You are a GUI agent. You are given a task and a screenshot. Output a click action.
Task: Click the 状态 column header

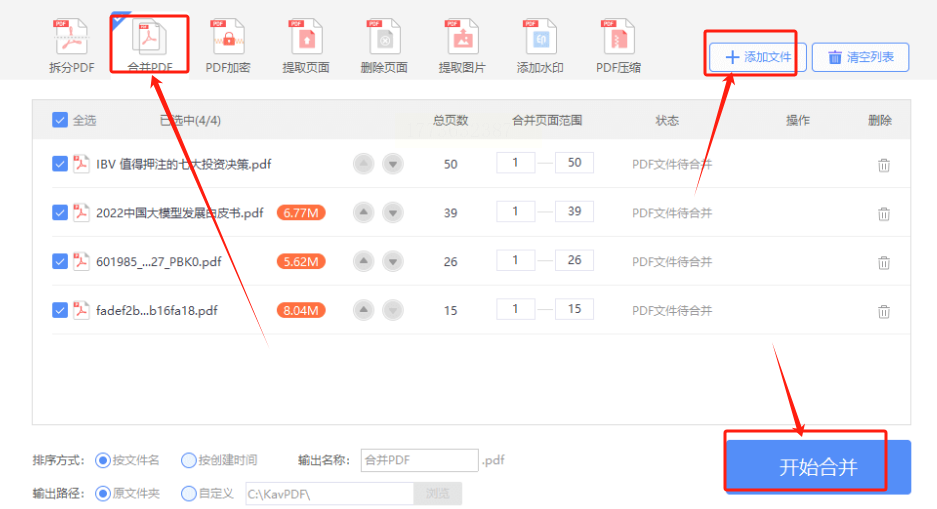point(667,120)
